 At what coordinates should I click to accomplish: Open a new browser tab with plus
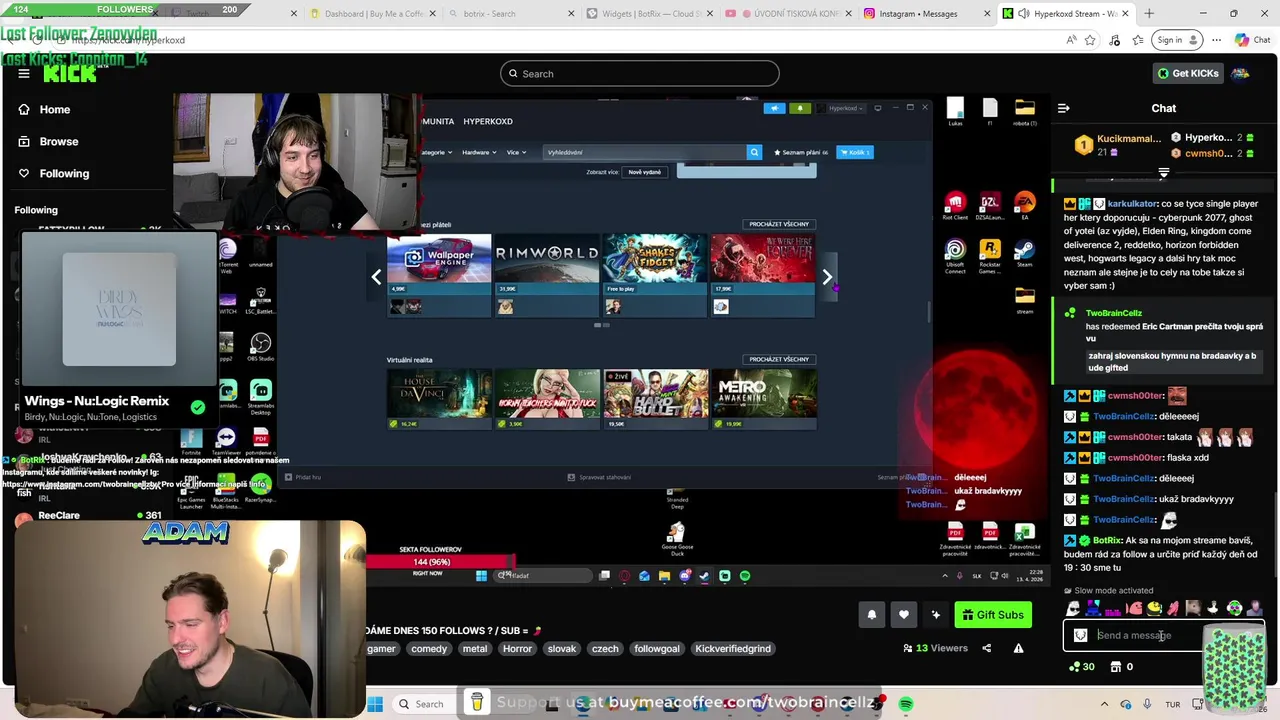pos(1149,14)
